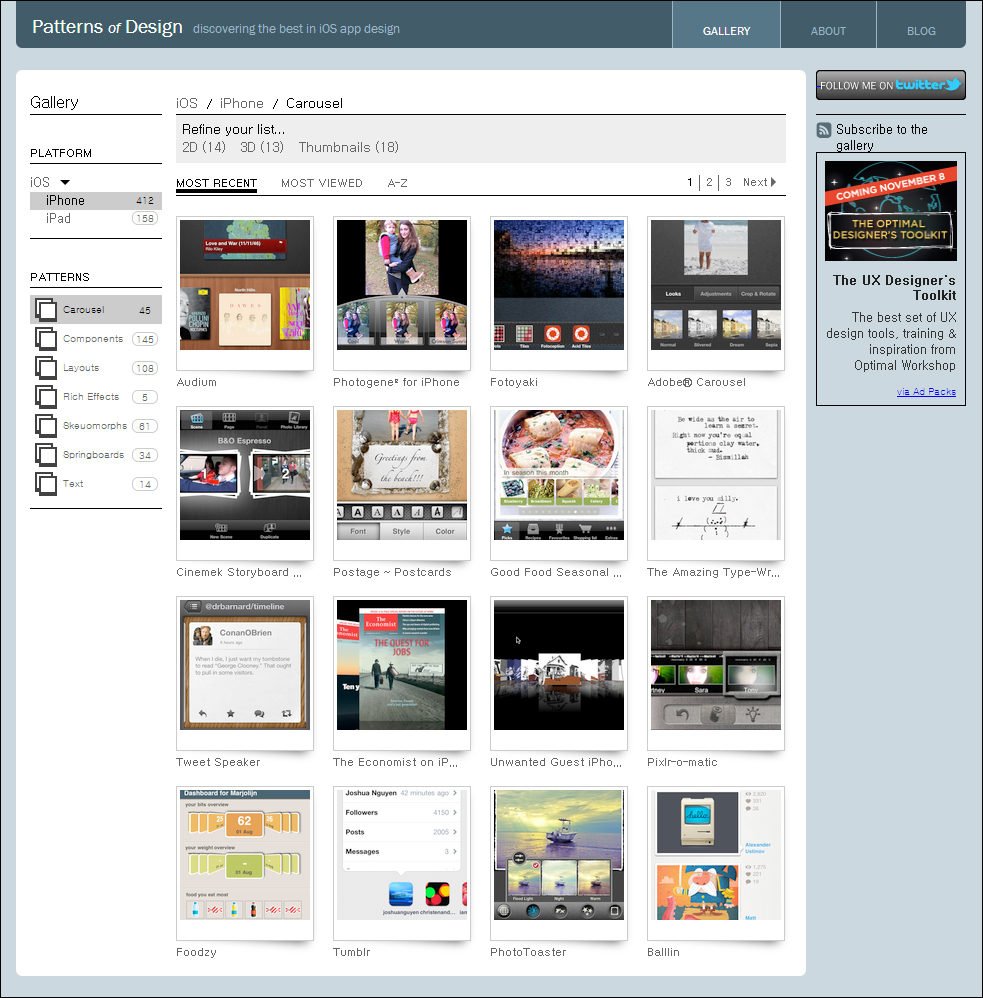Sort gallery A-Z
The image size is (983, 998).
397,183
